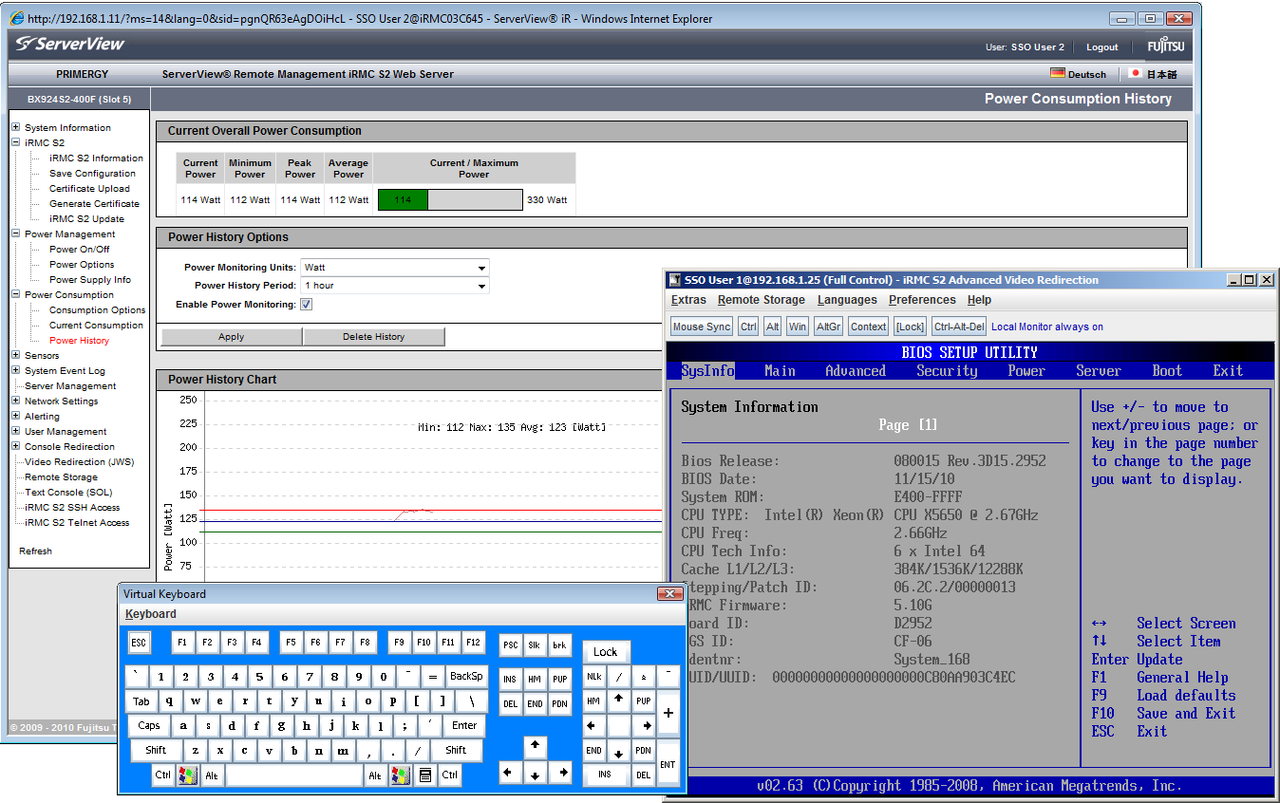Click the F1 key on Virtual Keyboard

pos(182,642)
